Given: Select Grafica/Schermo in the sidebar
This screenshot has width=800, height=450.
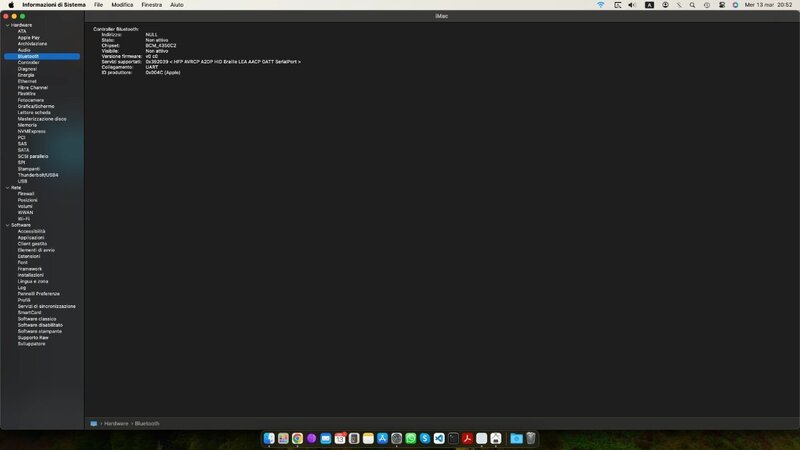Looking at the screenshot, I should (x=36, y=106).
